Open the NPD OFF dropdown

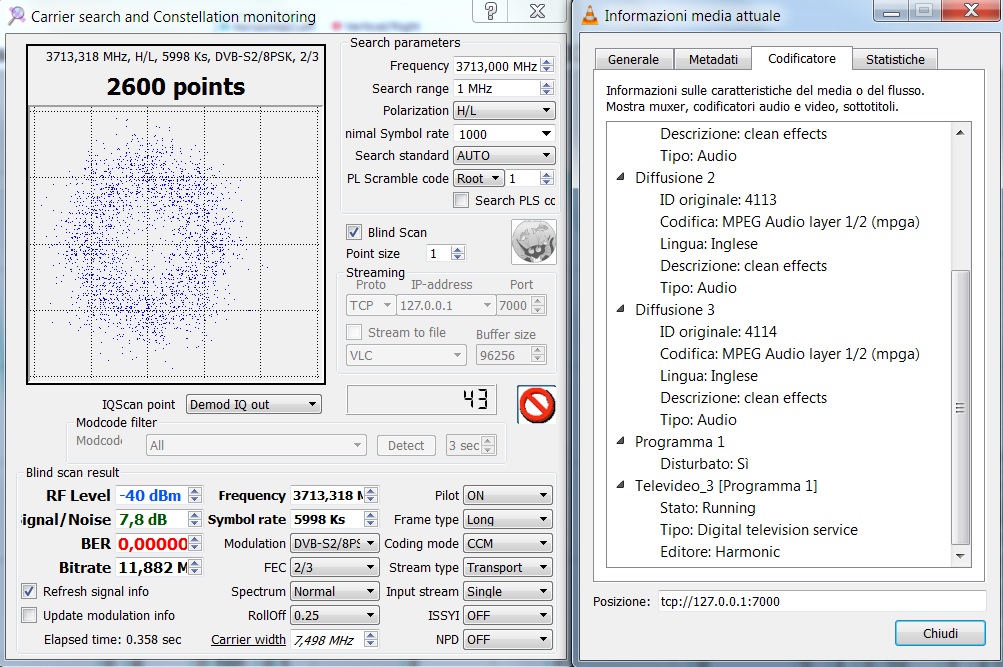(x=508, y=640)
